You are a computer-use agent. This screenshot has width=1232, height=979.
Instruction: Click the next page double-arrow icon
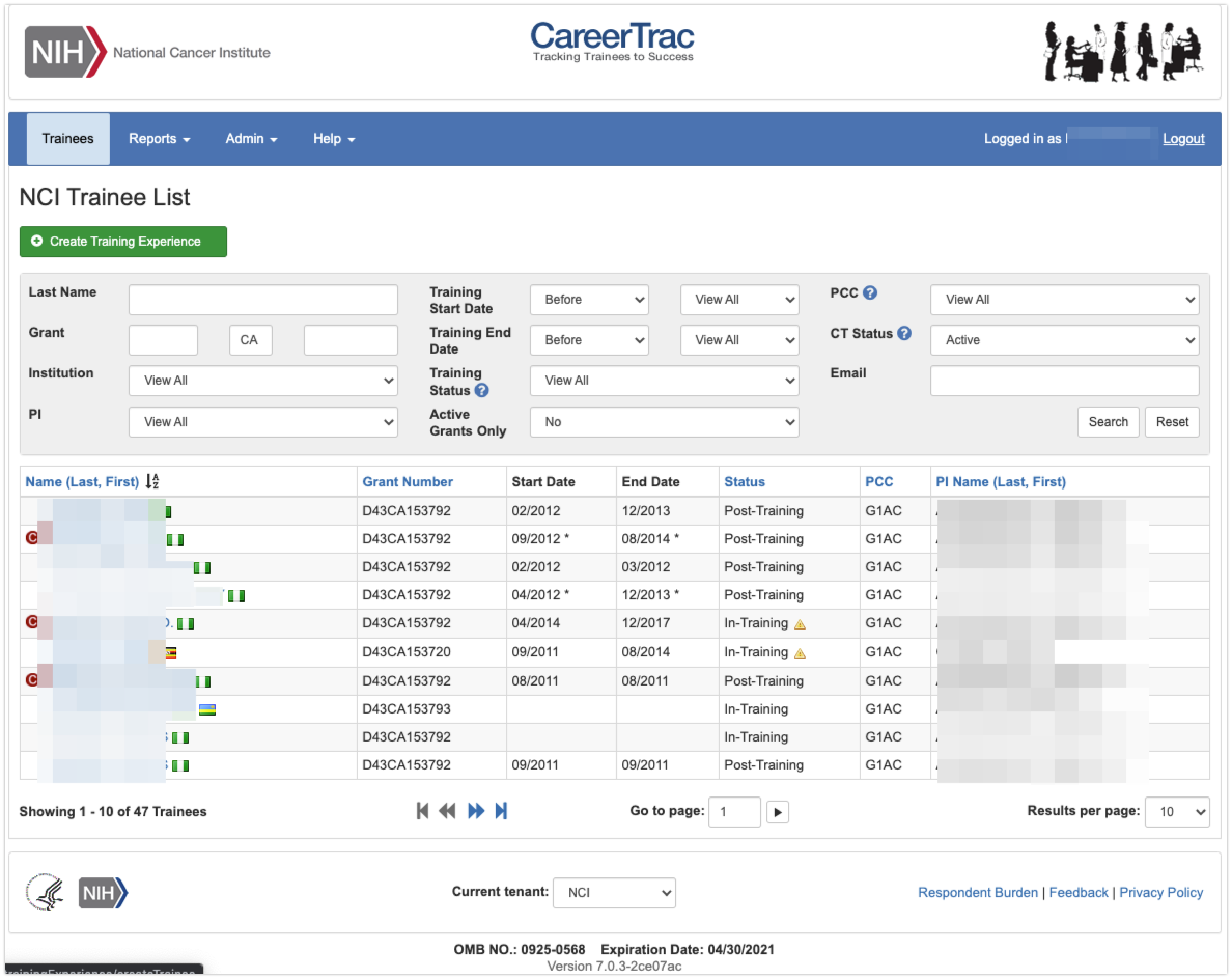coord(475,810)
